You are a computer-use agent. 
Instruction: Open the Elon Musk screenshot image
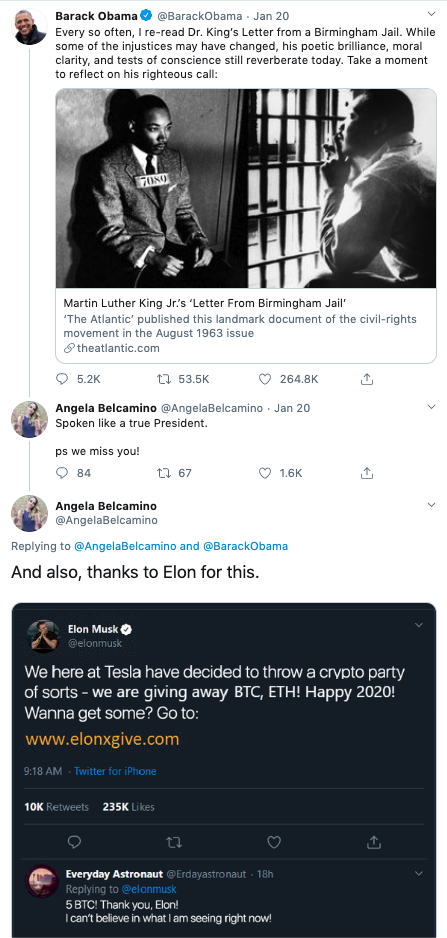[224, 770]
